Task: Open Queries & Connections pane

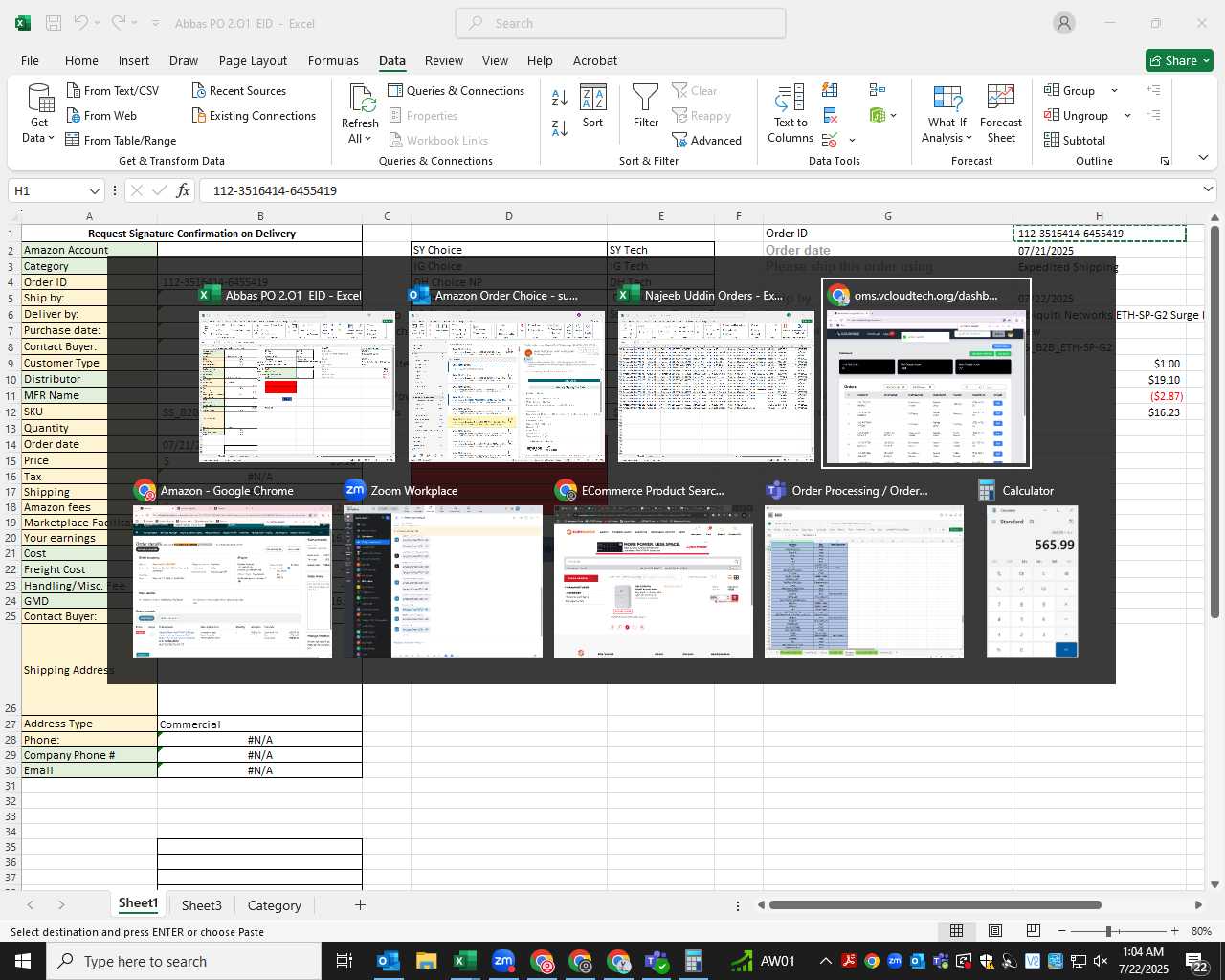Action: 457,91
